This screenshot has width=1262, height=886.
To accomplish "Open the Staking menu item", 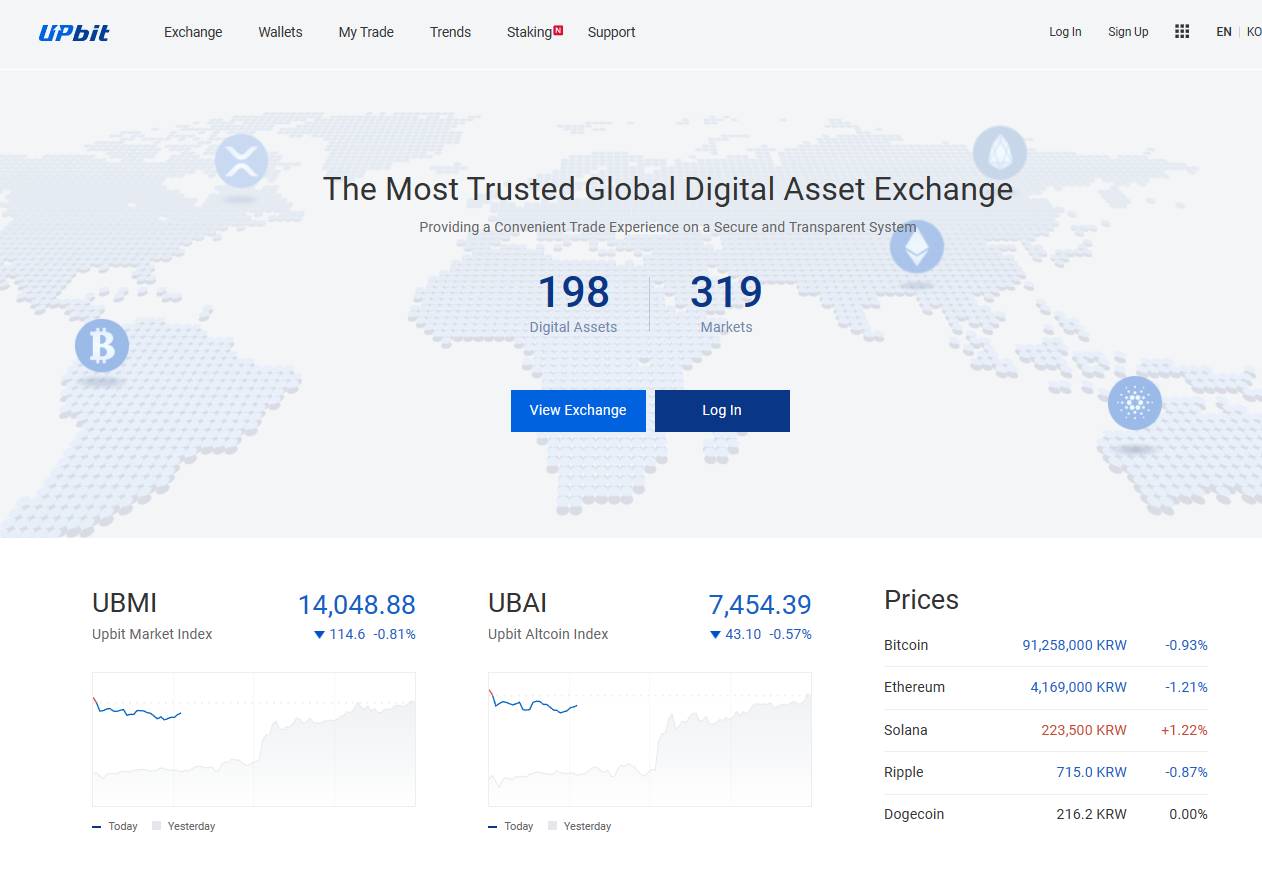I will (x=529, y=32).
